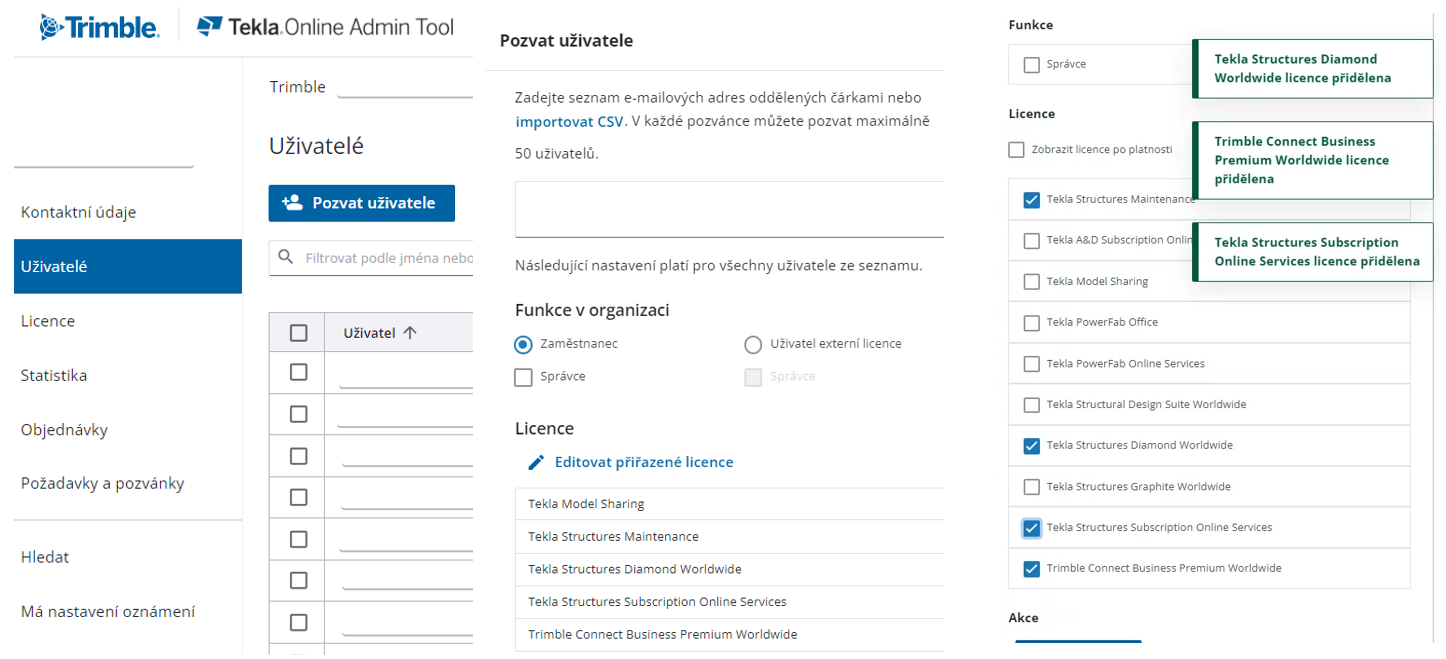Open Požadavky a pozvánky in sidebar
Screen dimensions: 1446x659
(x=102, y=483)
